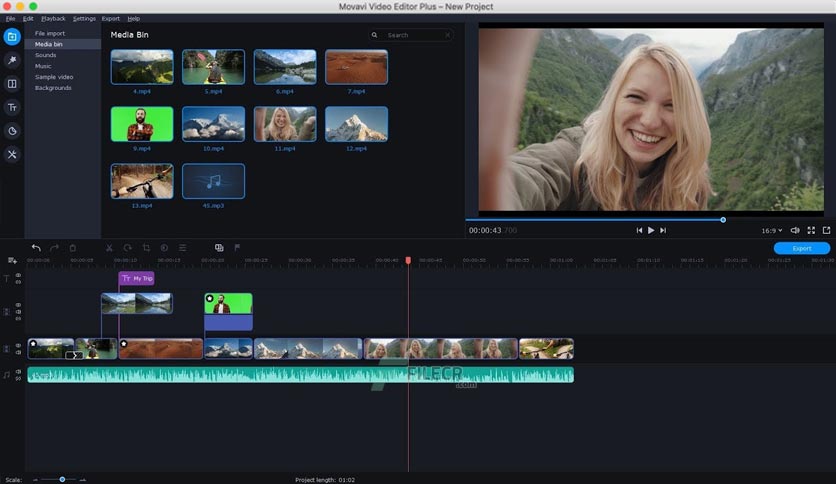Open the Stickers clock-shaped panel icon
The height and width of the screenshot is (484, 836).
click(x=12, y=131)
